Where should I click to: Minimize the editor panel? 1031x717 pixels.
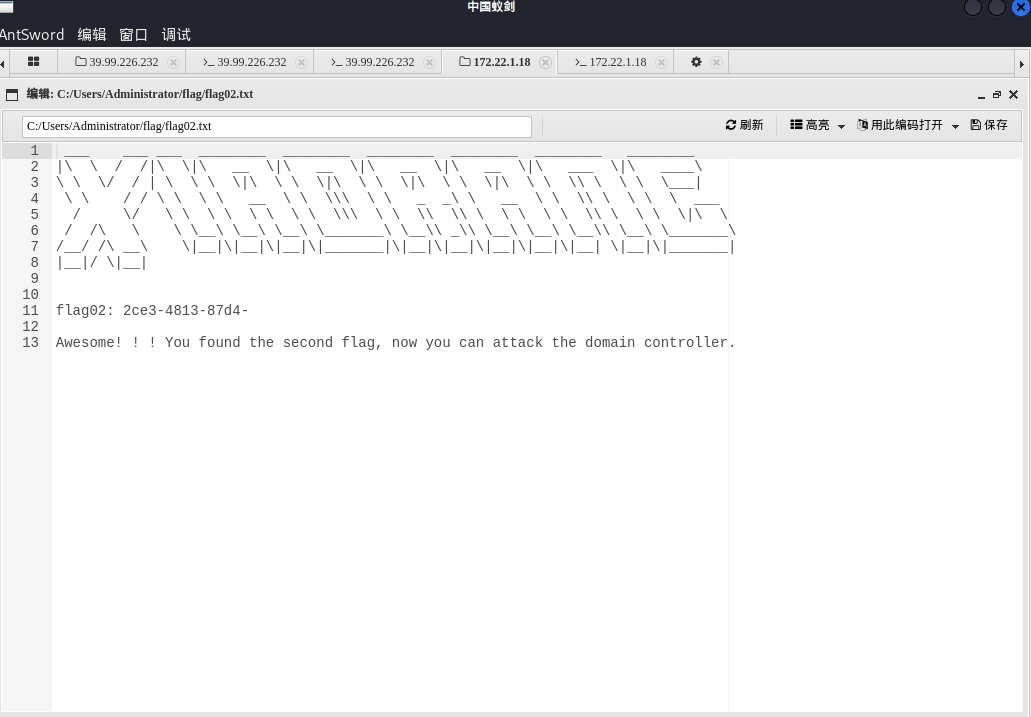[x=981, y=95]
